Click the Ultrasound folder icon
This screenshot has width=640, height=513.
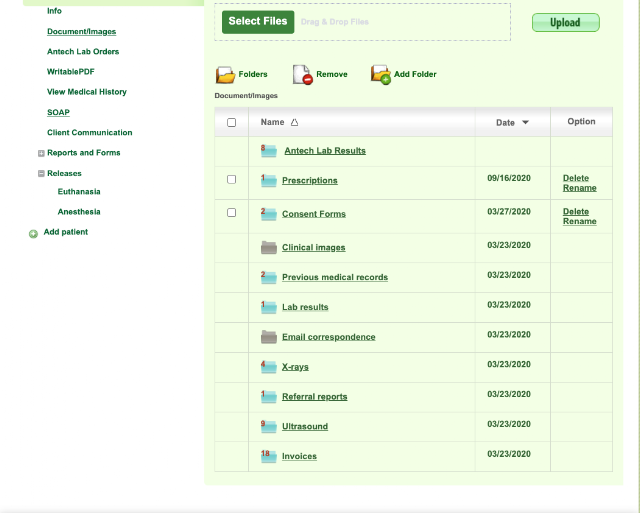click(269, 426)
